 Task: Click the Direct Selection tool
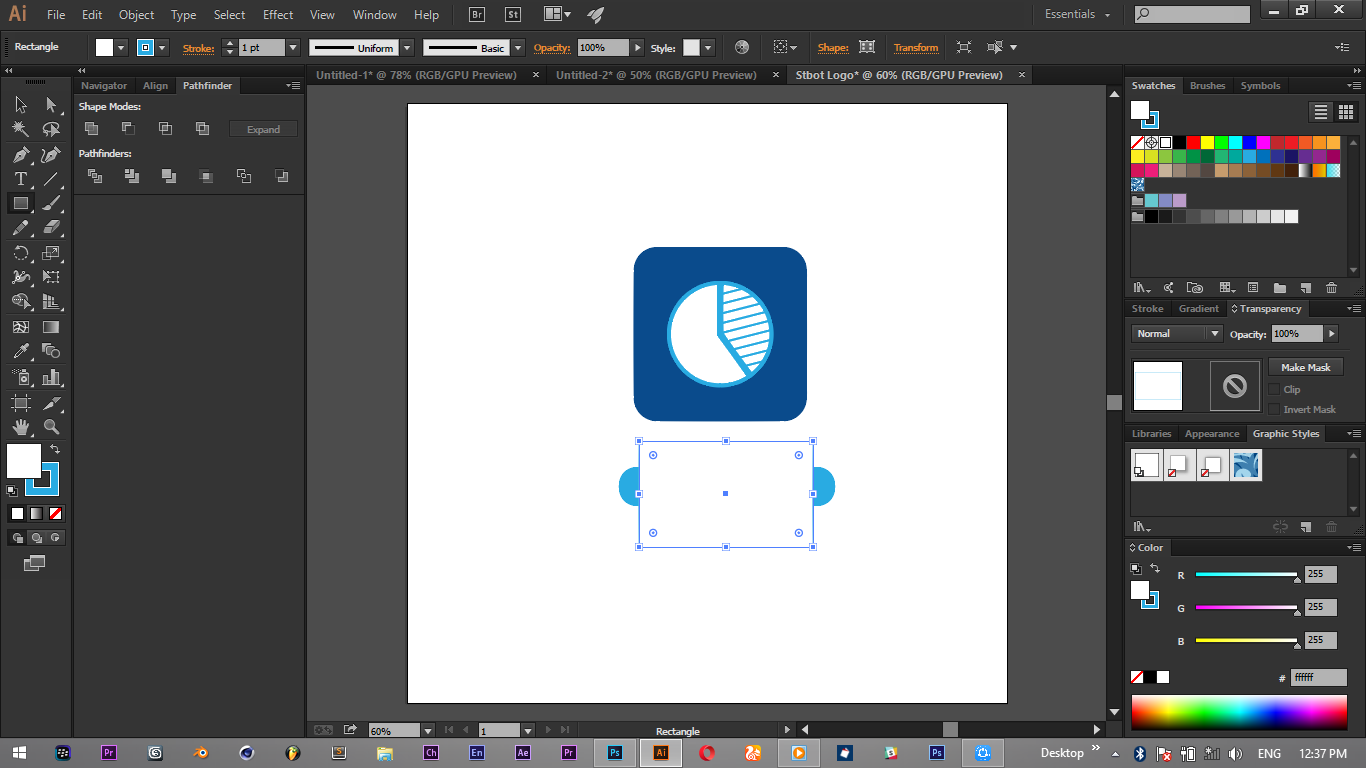point(51,105)
